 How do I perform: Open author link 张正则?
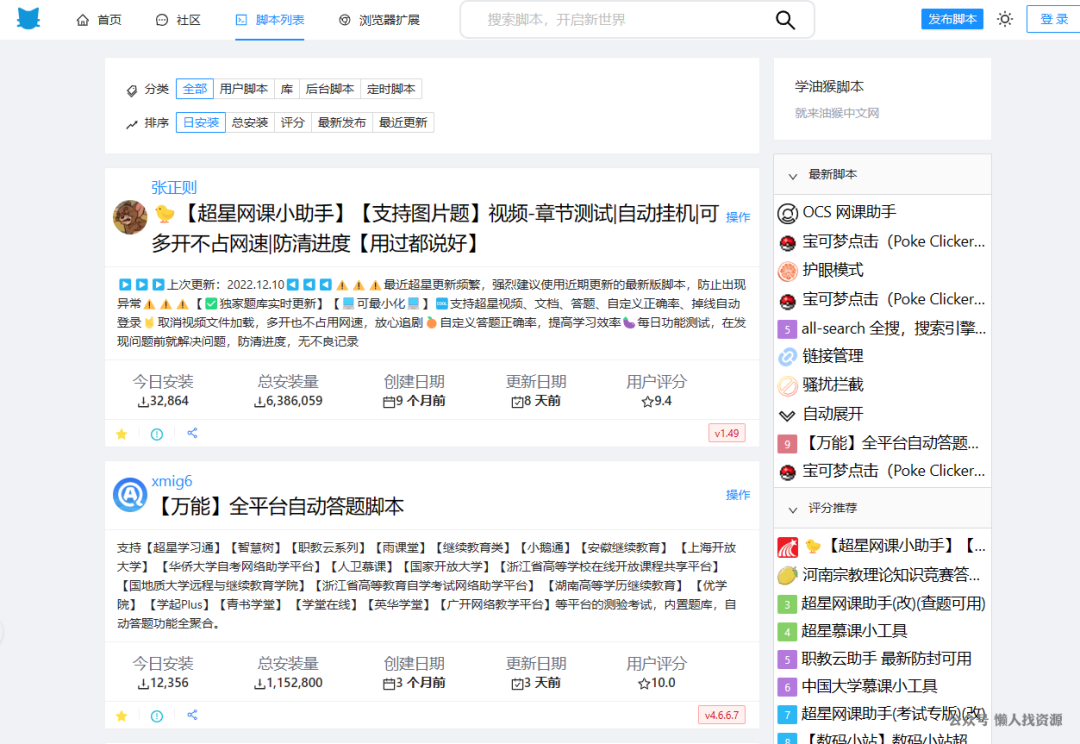[174, 187]
